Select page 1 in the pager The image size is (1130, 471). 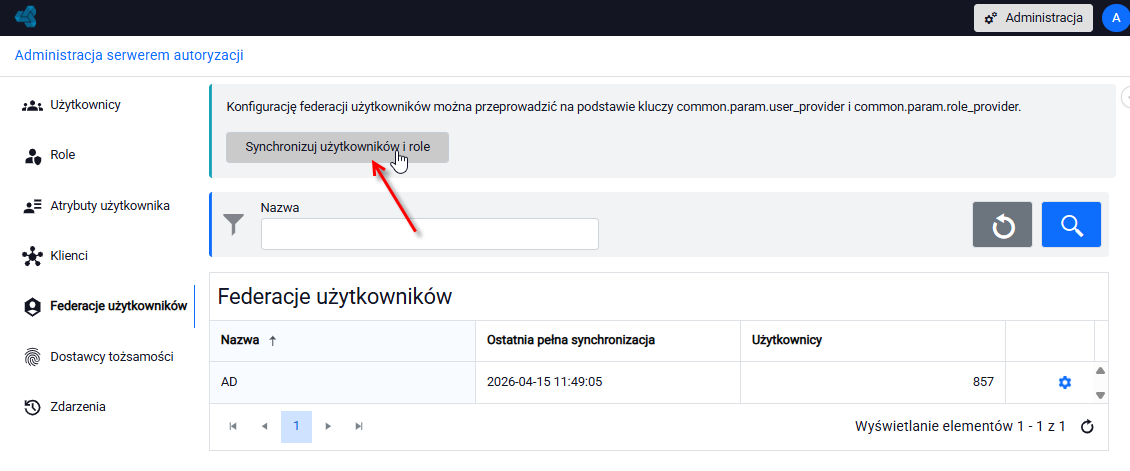(296, 426)
